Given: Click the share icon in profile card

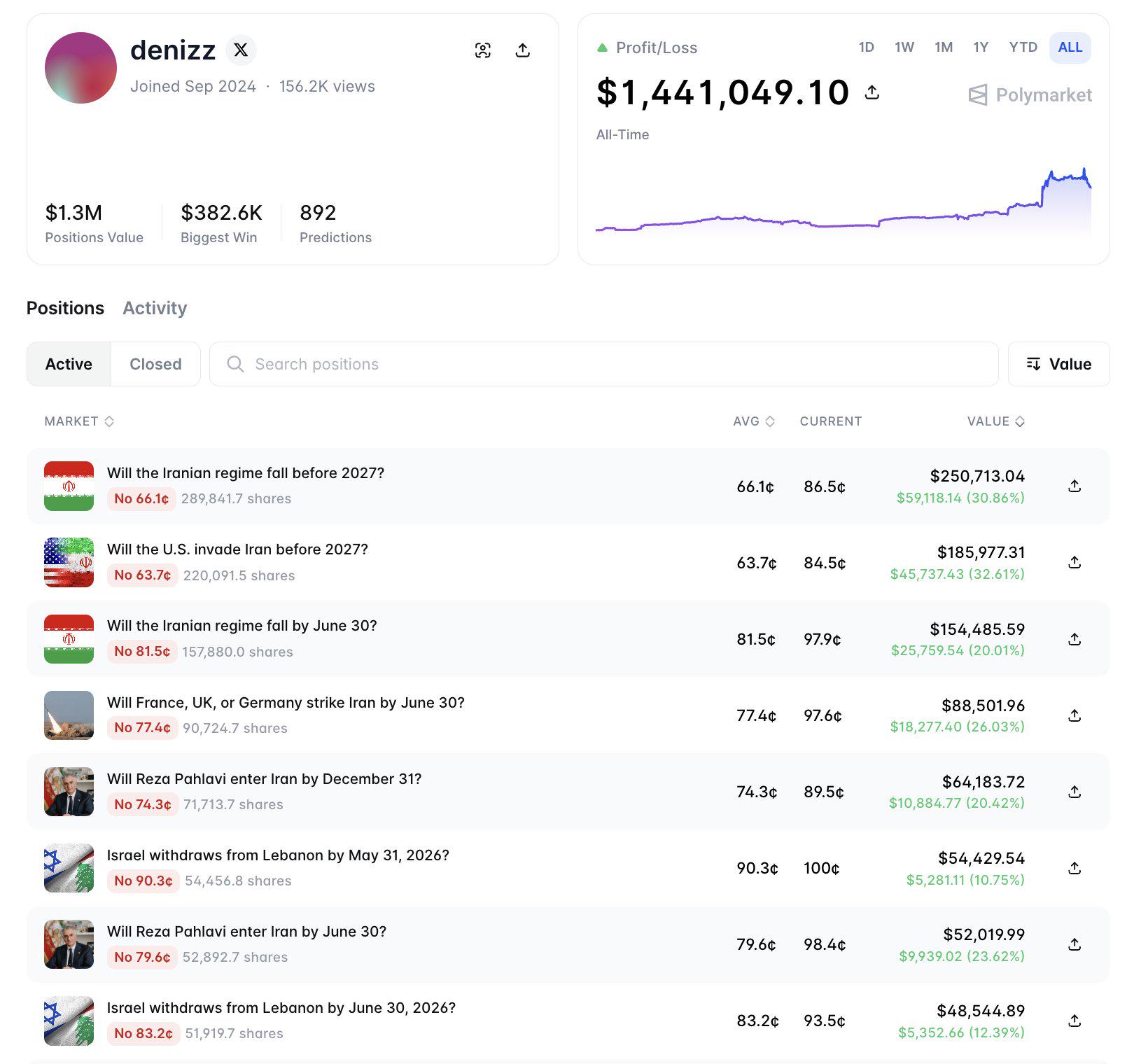Looking at the screenshot, I should click(522, 50).
